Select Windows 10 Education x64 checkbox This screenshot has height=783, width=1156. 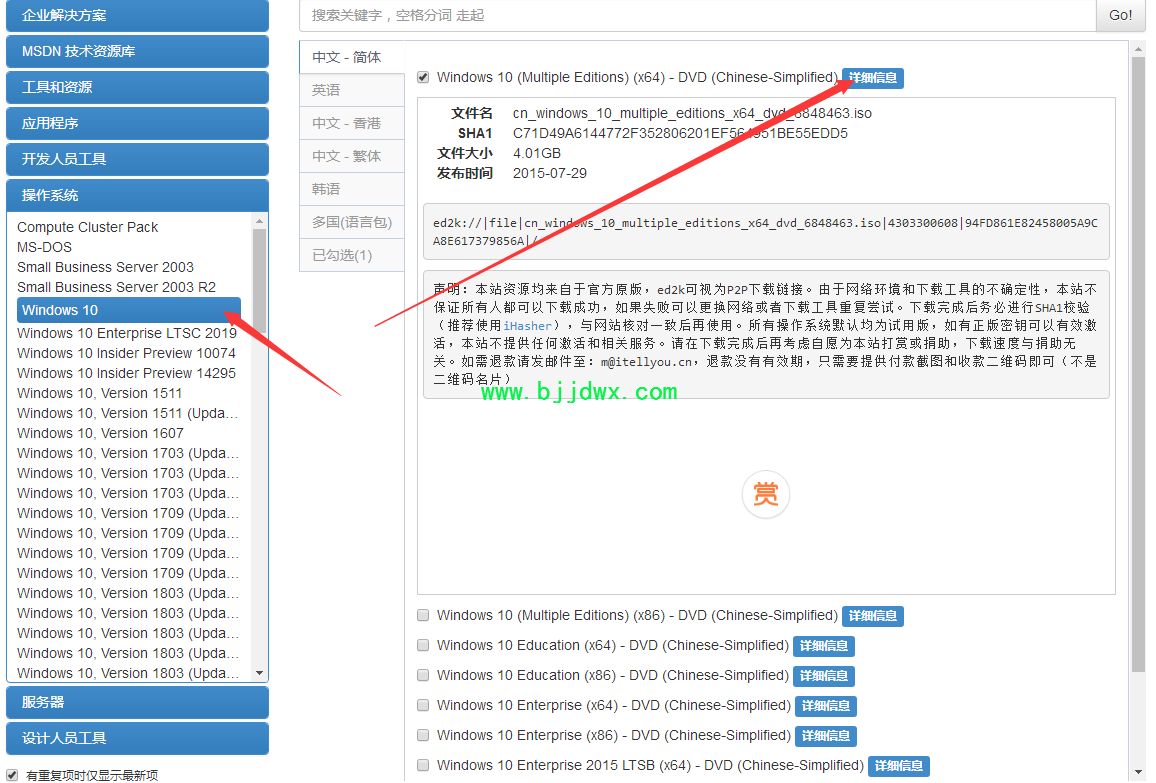click(x=423, y=646)
